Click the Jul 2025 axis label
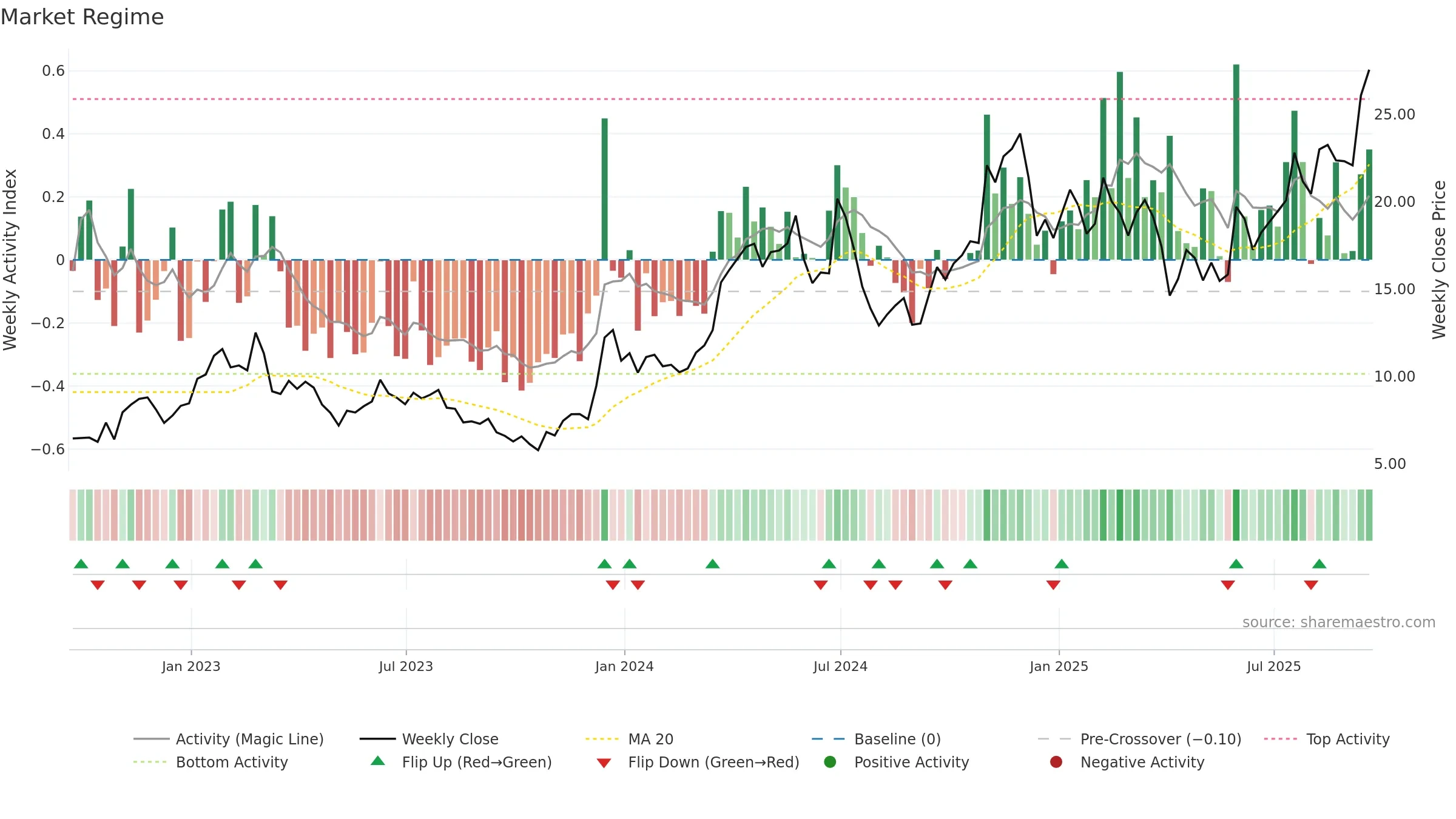Image resolution: width=1456 pixels, height=819 pixels. click(1274, 666)
